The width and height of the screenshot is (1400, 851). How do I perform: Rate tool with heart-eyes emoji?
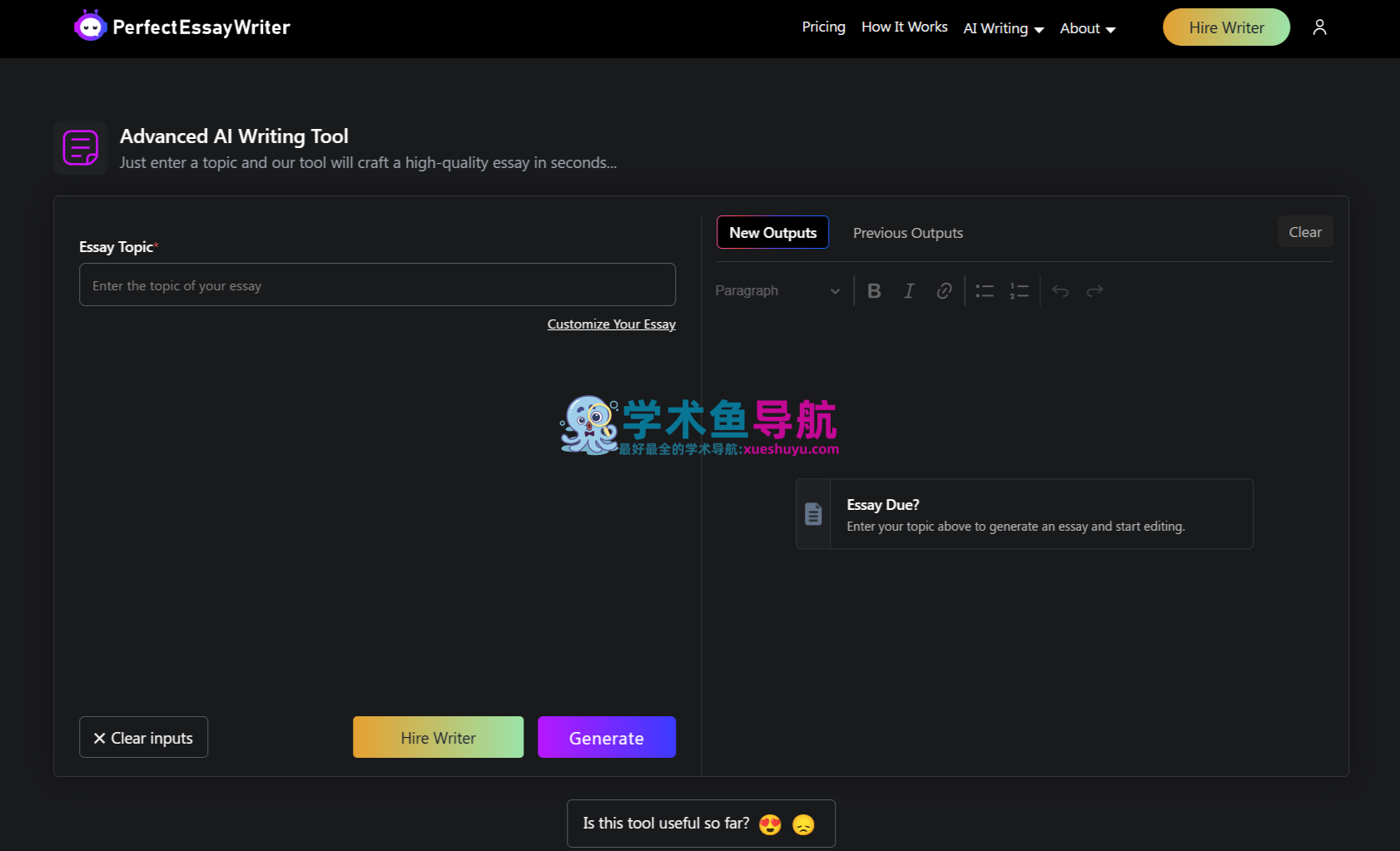pyautogui.click(x=770, y=824)
